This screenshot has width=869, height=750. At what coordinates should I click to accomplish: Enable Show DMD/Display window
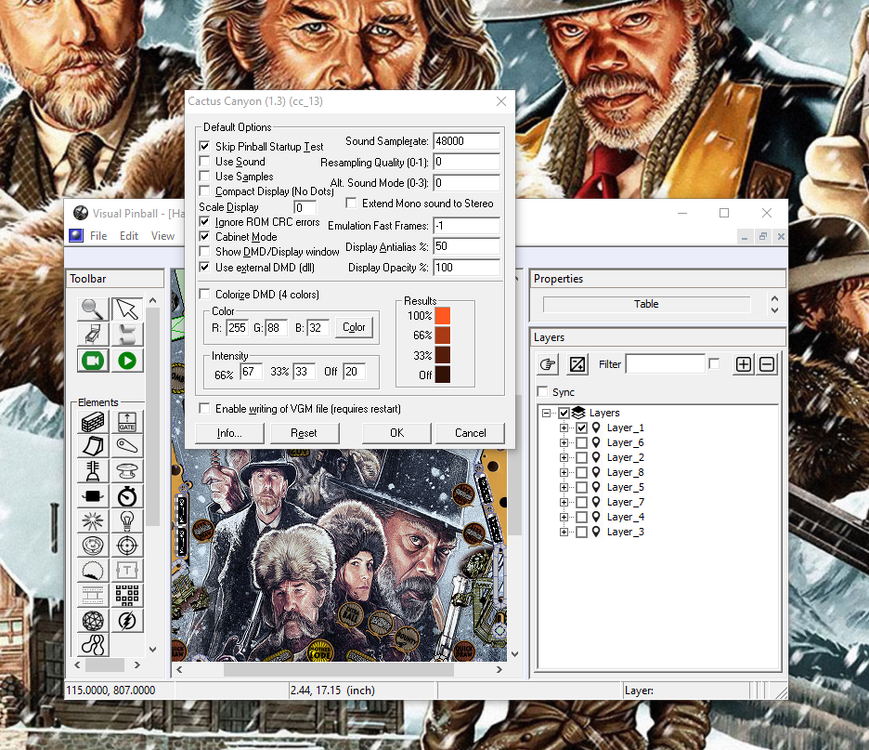point(205,252)
